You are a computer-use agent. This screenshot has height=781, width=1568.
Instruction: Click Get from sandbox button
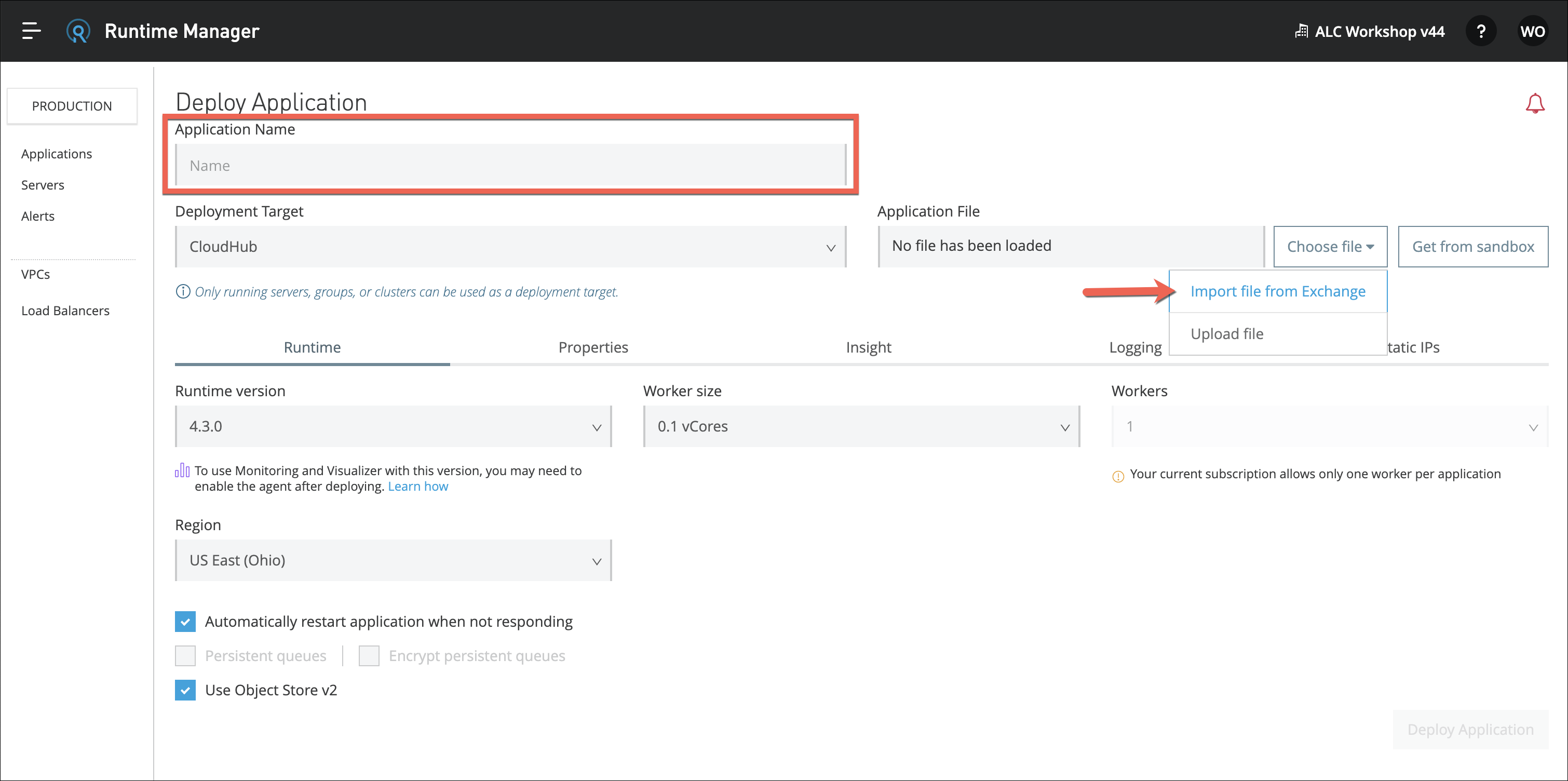[1473, 247]
